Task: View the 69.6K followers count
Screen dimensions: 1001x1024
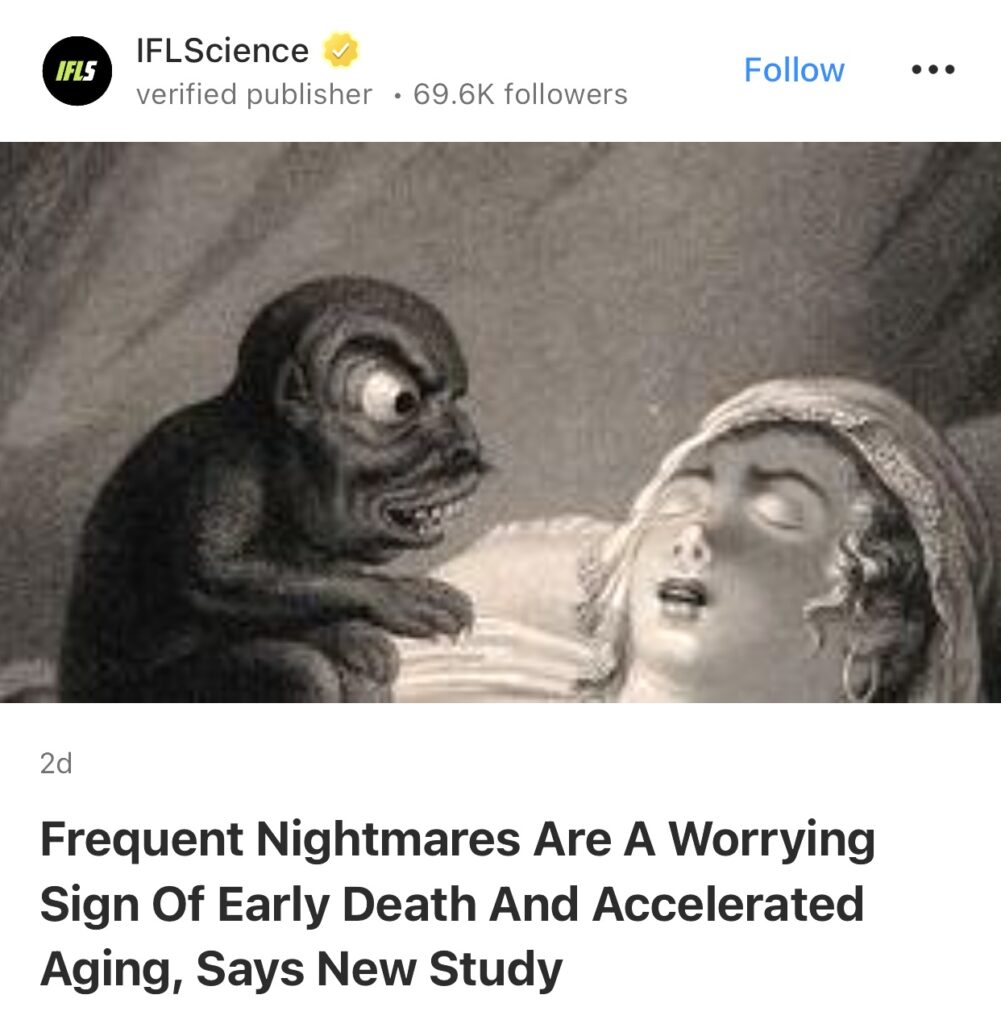Action: click(x=520, y=94)
